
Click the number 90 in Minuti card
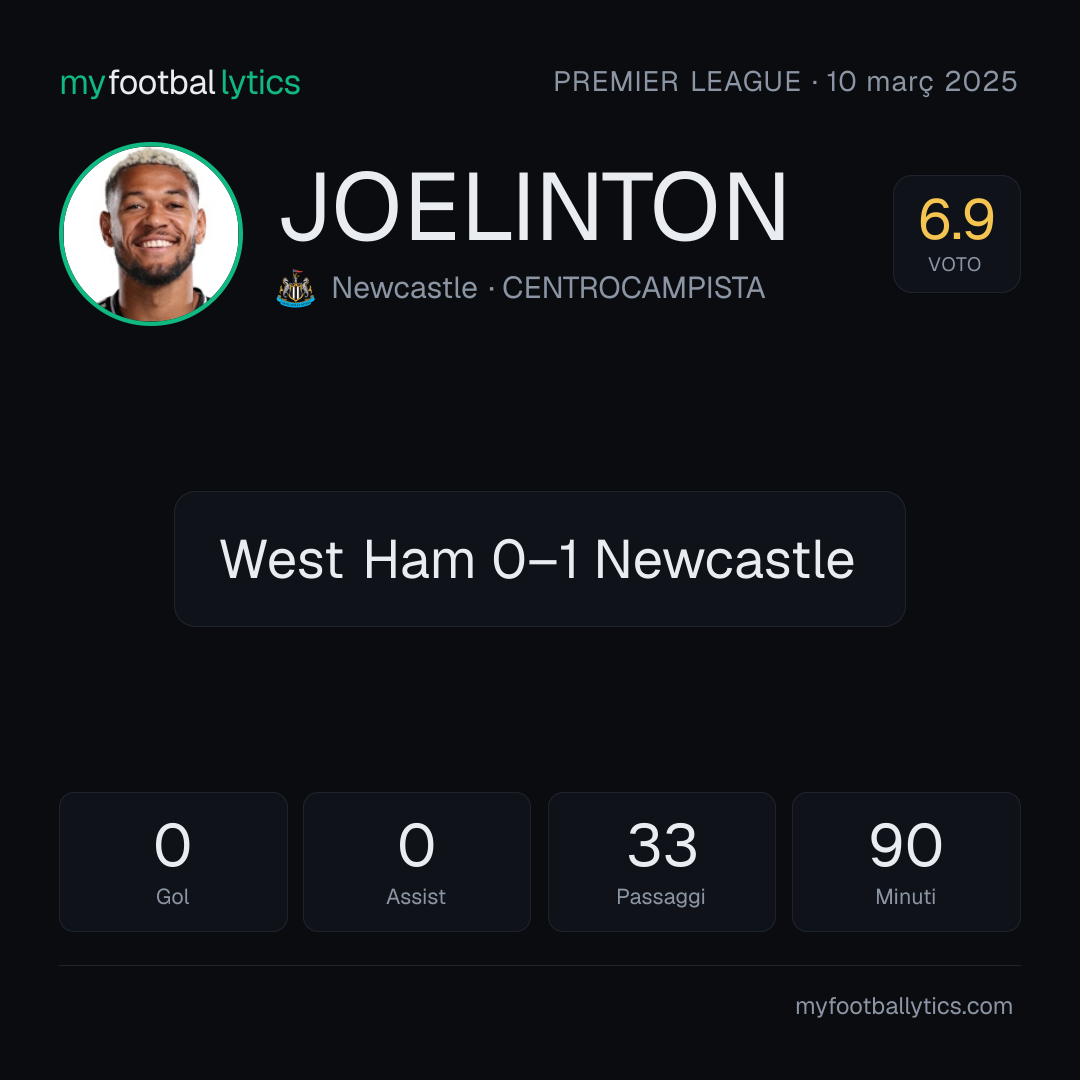(x=906, y=845)
